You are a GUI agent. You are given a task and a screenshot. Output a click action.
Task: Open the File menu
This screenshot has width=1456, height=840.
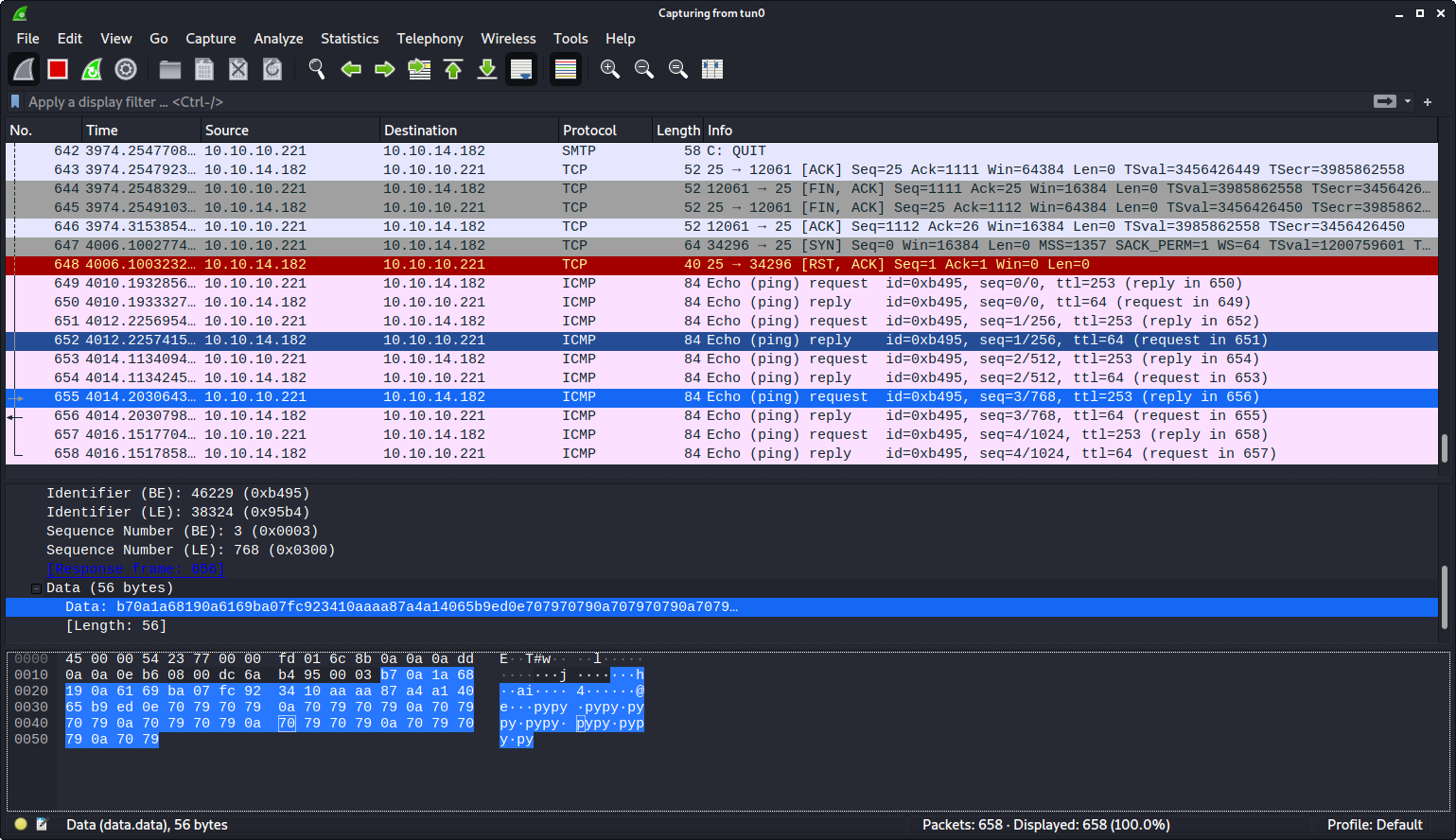(x=28, y=39)
